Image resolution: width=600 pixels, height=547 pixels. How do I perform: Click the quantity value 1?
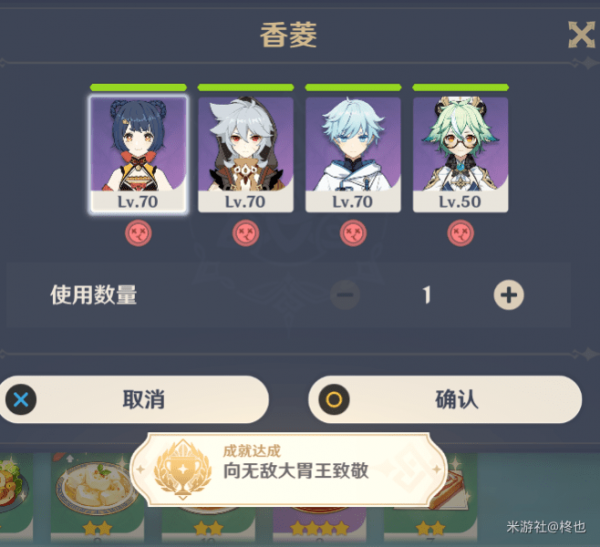427,295
